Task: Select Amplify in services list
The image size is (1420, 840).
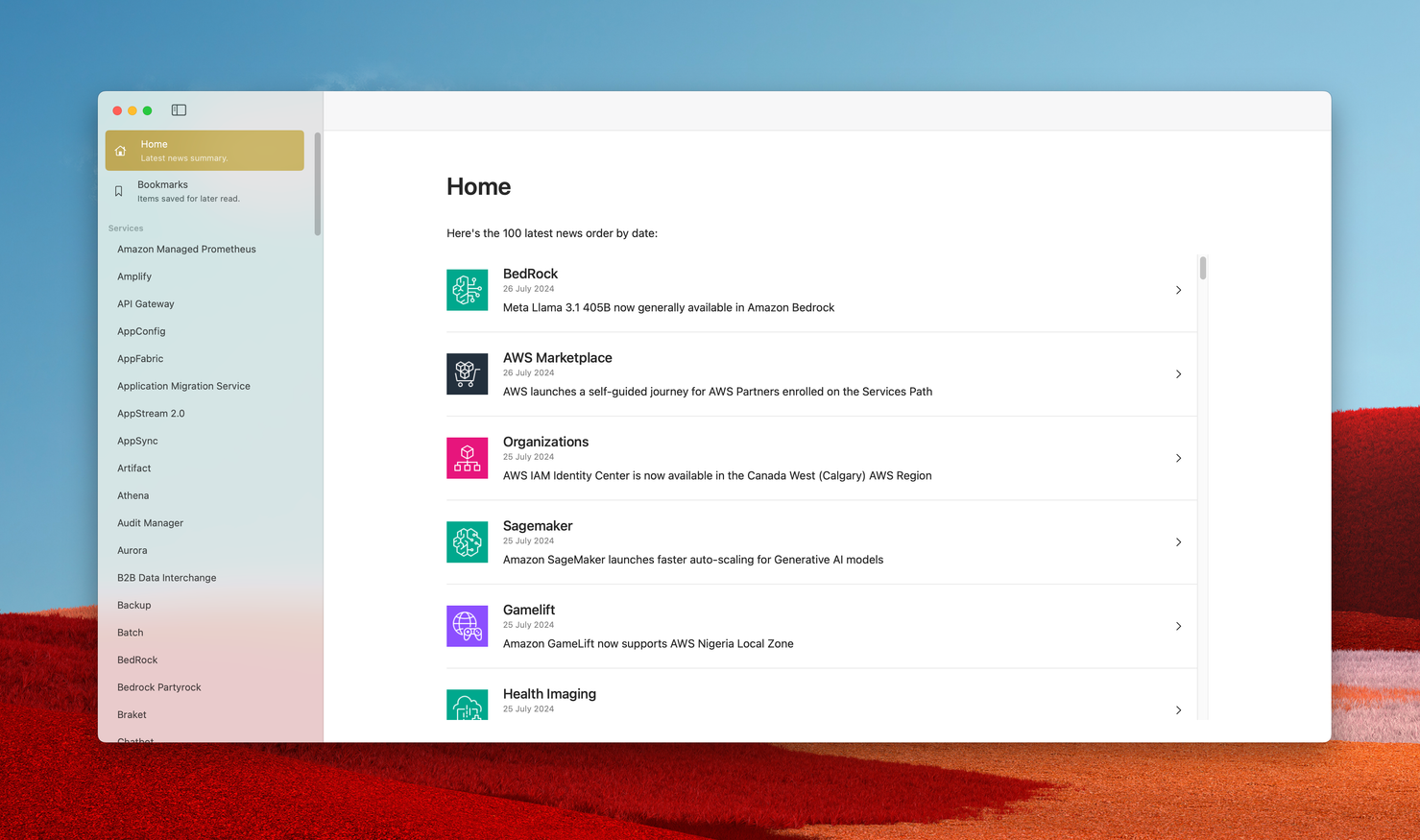Action: click(x=134, y=276)
